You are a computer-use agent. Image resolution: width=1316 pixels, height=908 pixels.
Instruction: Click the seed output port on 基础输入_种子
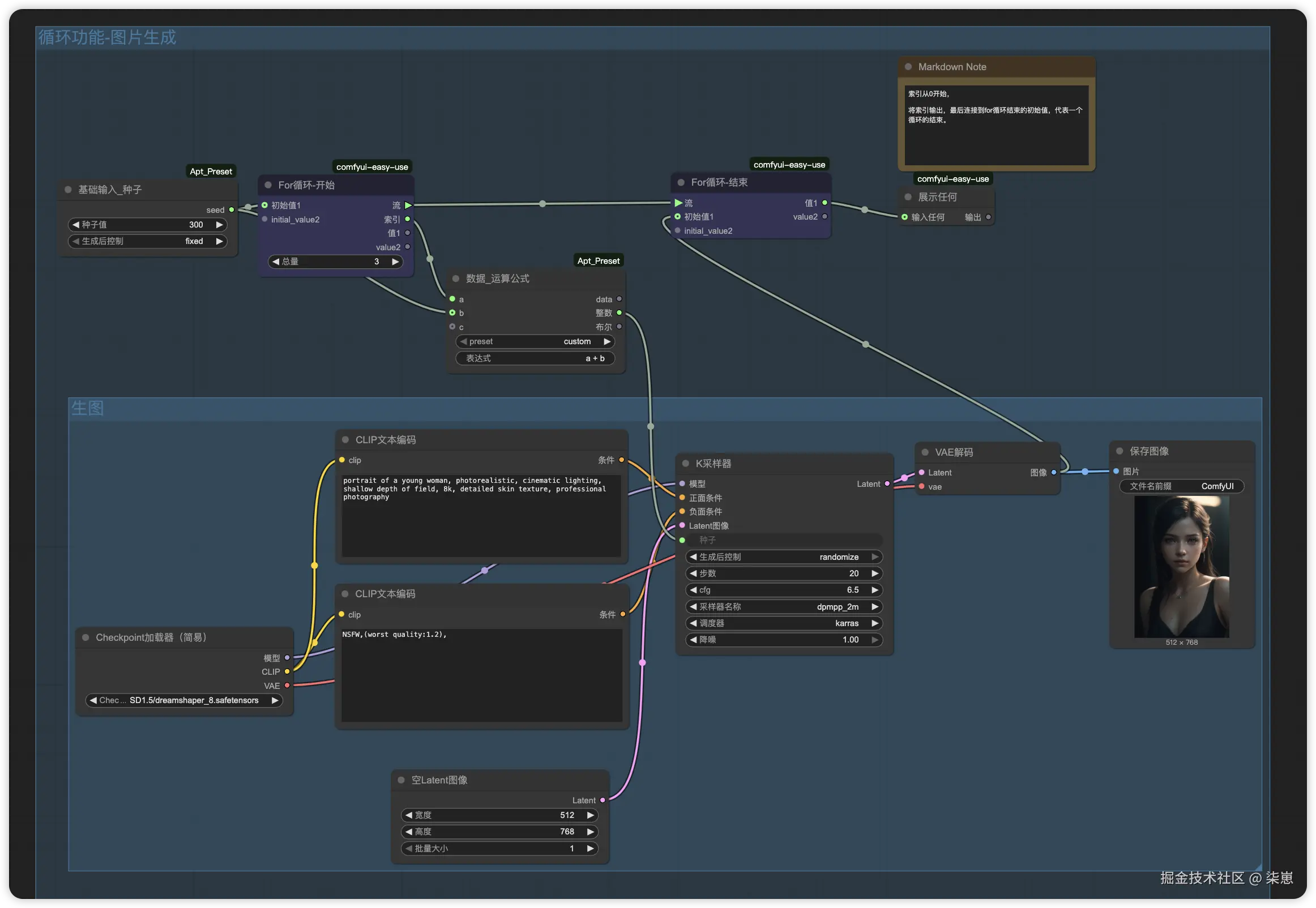[x=232, y=210]
